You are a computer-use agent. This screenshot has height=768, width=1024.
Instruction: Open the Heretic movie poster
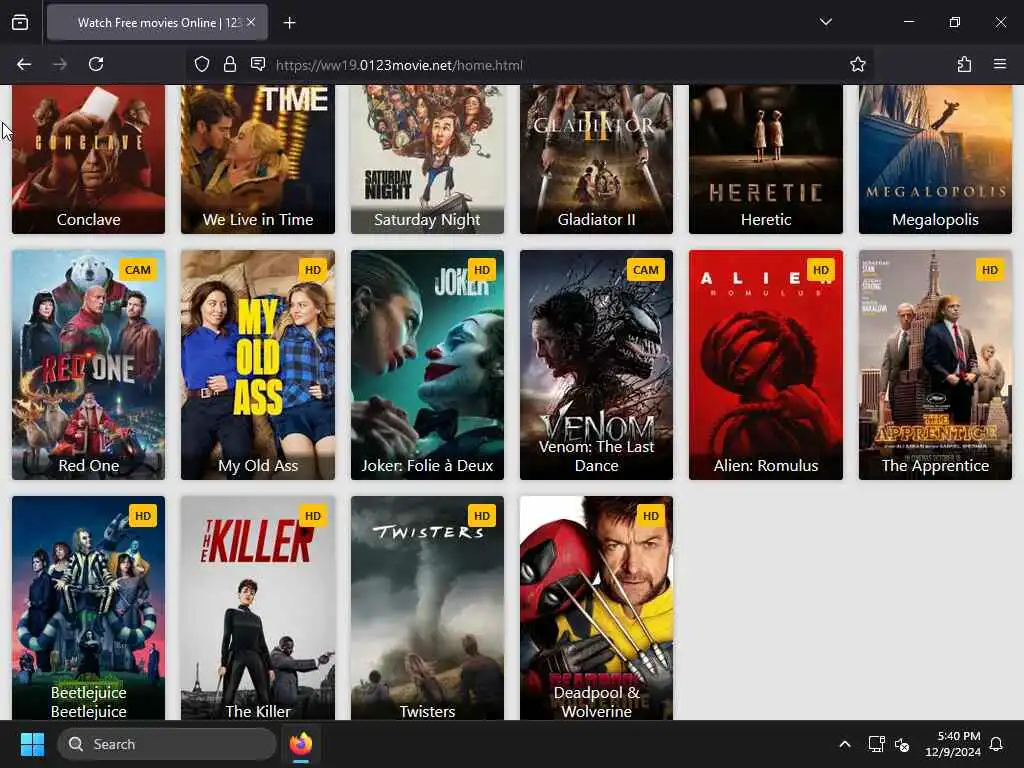pyautogui.click(x=766, y=159)
